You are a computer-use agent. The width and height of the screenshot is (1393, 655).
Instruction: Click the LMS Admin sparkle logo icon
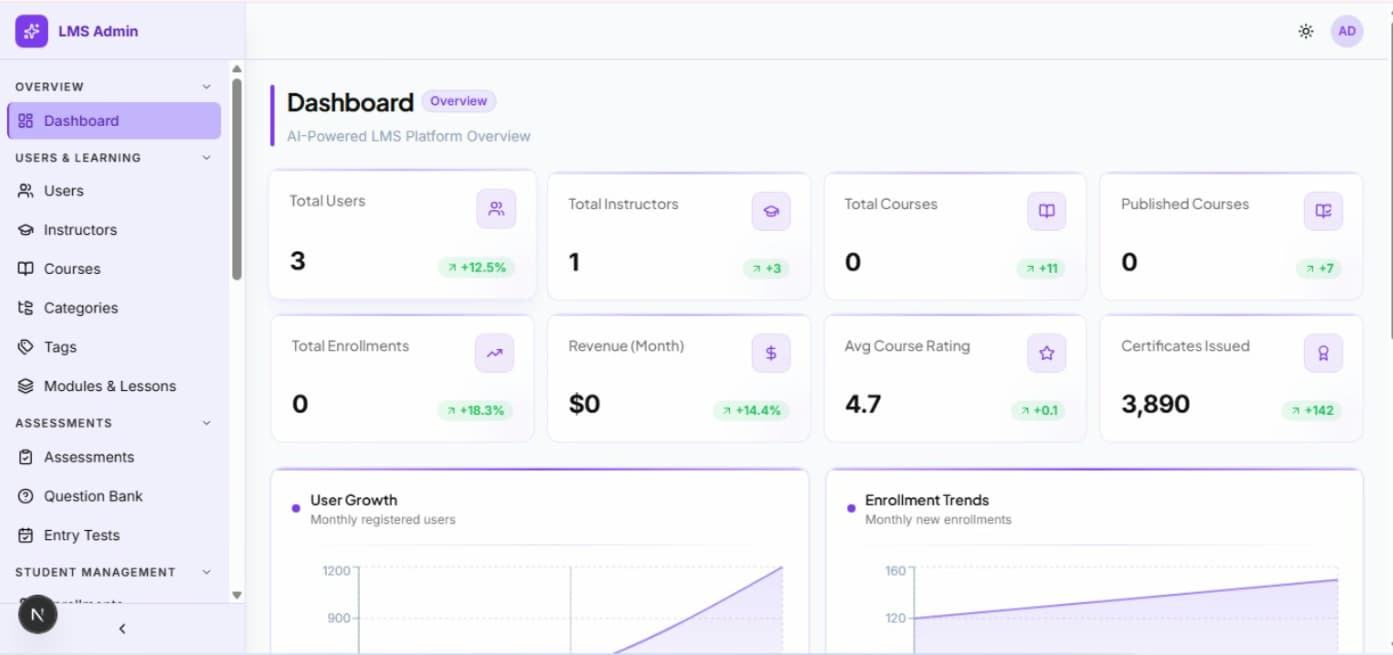tap(31, 31)
